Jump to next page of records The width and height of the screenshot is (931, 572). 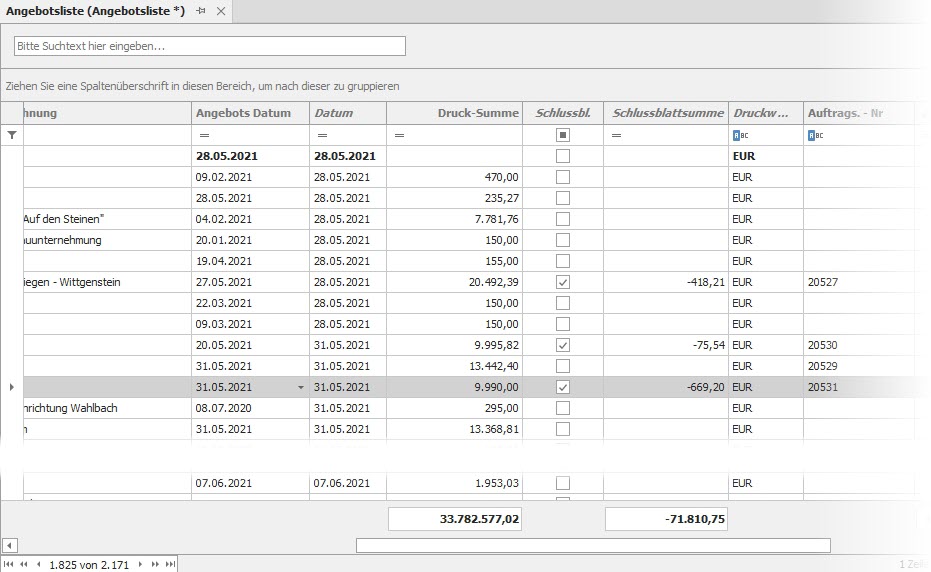155,565
